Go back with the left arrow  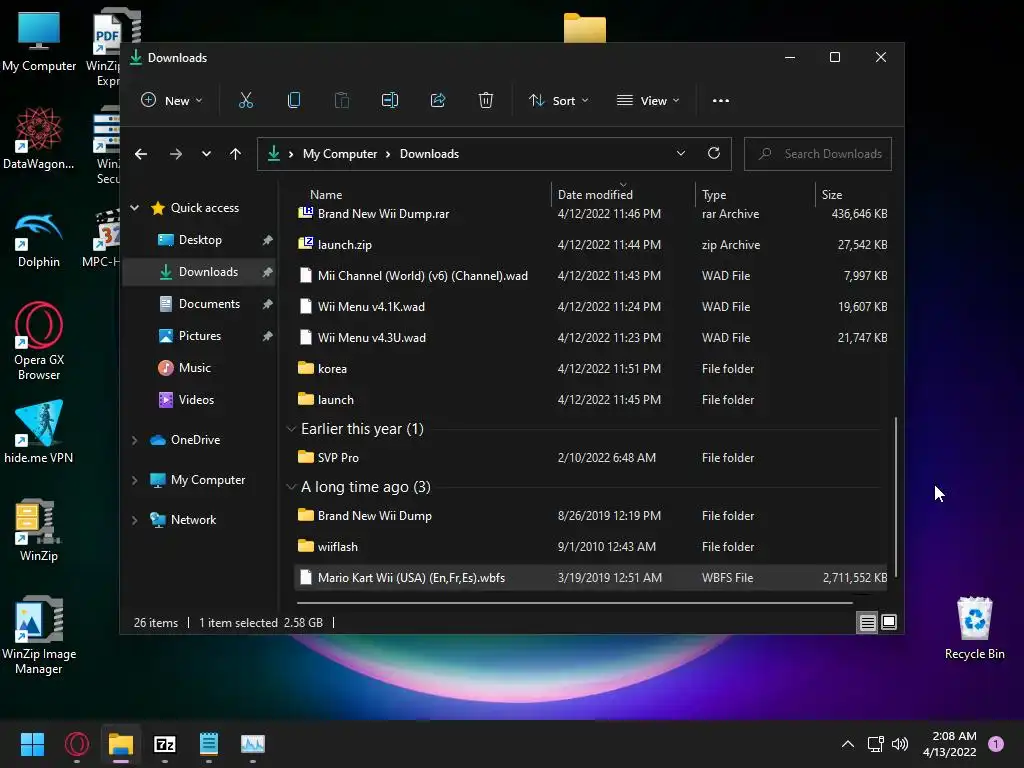point(141,154)
